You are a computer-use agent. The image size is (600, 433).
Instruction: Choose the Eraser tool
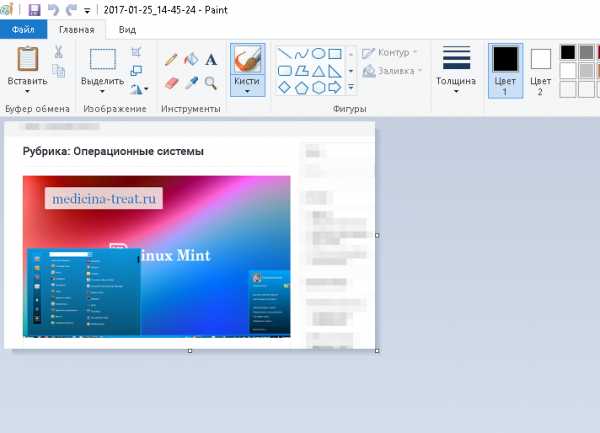pos(171,82)
